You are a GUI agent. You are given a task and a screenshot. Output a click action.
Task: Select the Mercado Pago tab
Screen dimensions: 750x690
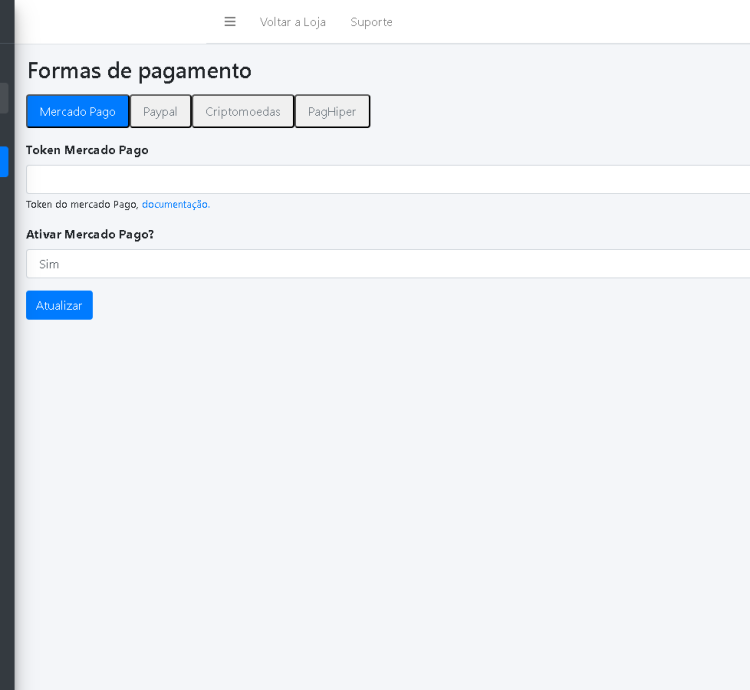click(77, 111)
